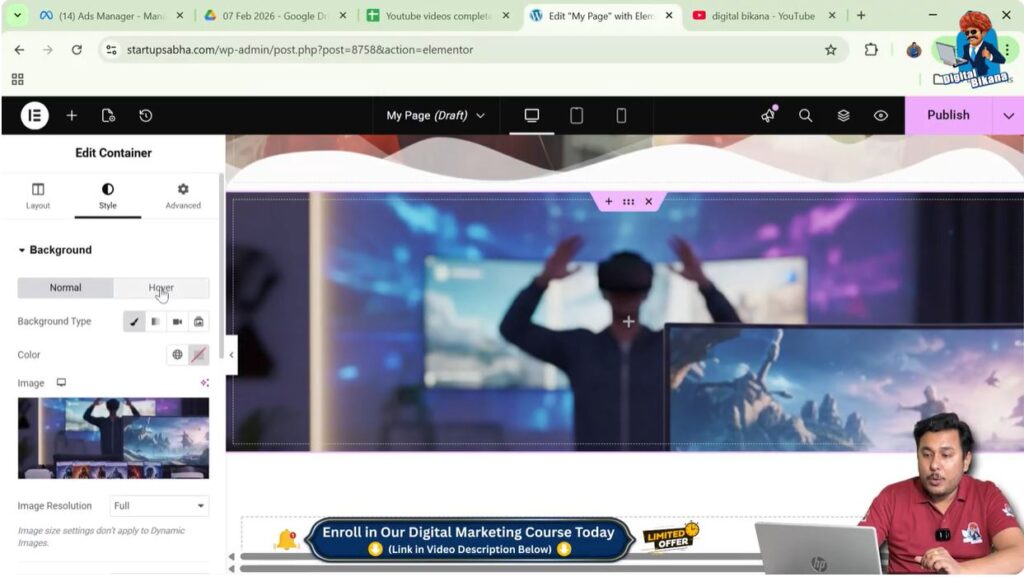Open the History clock icon

tap(146, 116)
